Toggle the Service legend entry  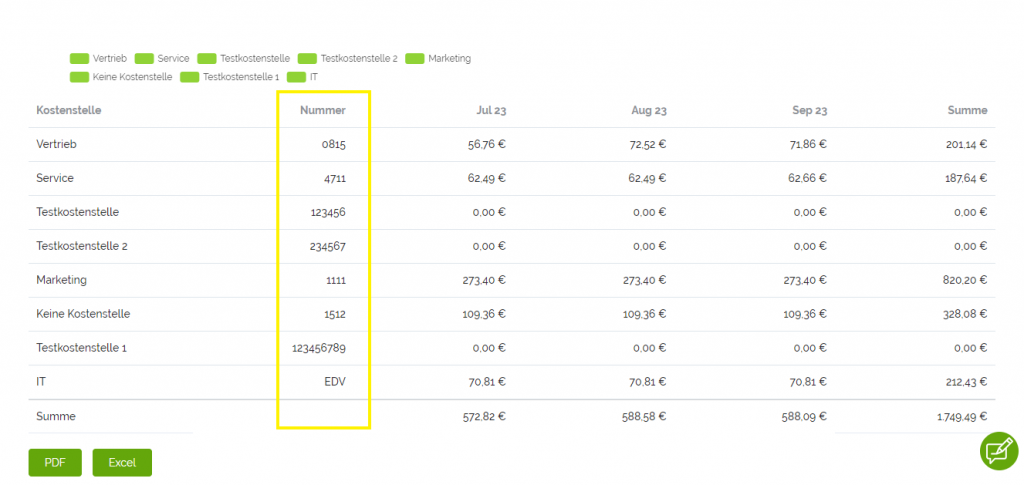point(162,59)
